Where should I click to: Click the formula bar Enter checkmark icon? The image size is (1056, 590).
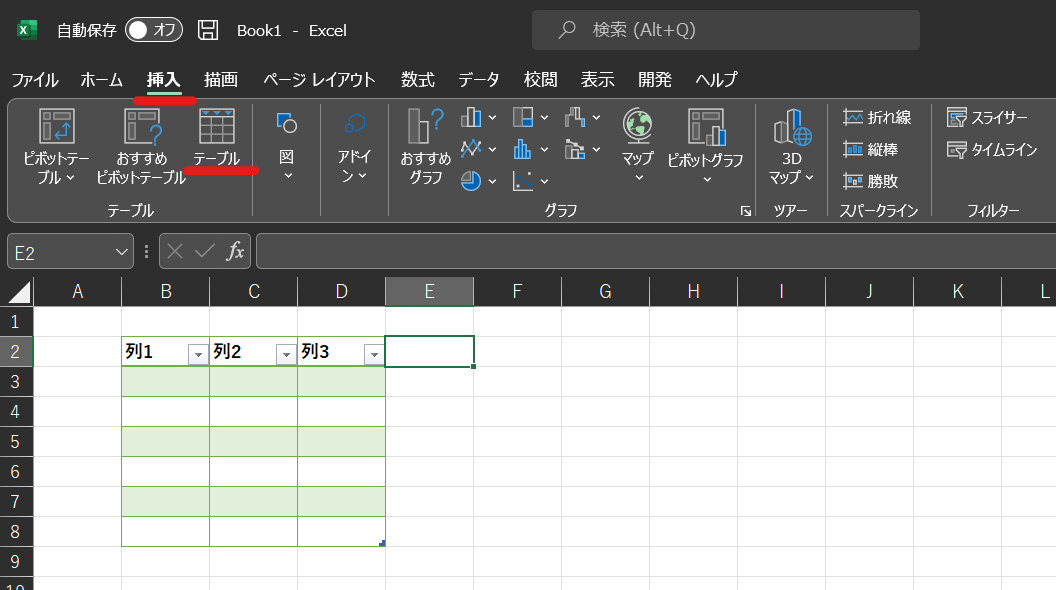tap(205, 252)
